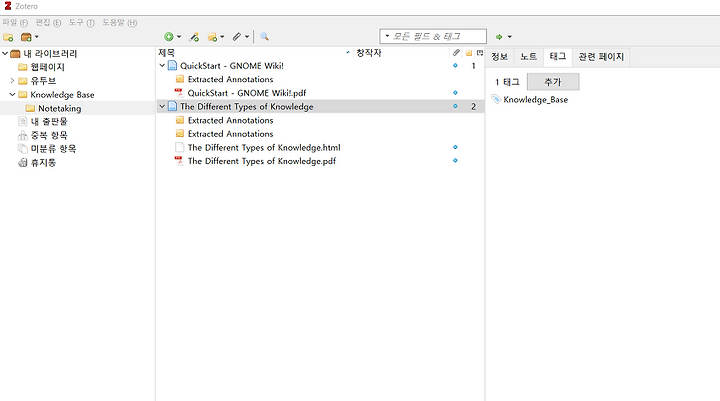Click the PDF icon of Knowledge.pdf
This screenshot has width=720, height=401.
pos(179,161)
